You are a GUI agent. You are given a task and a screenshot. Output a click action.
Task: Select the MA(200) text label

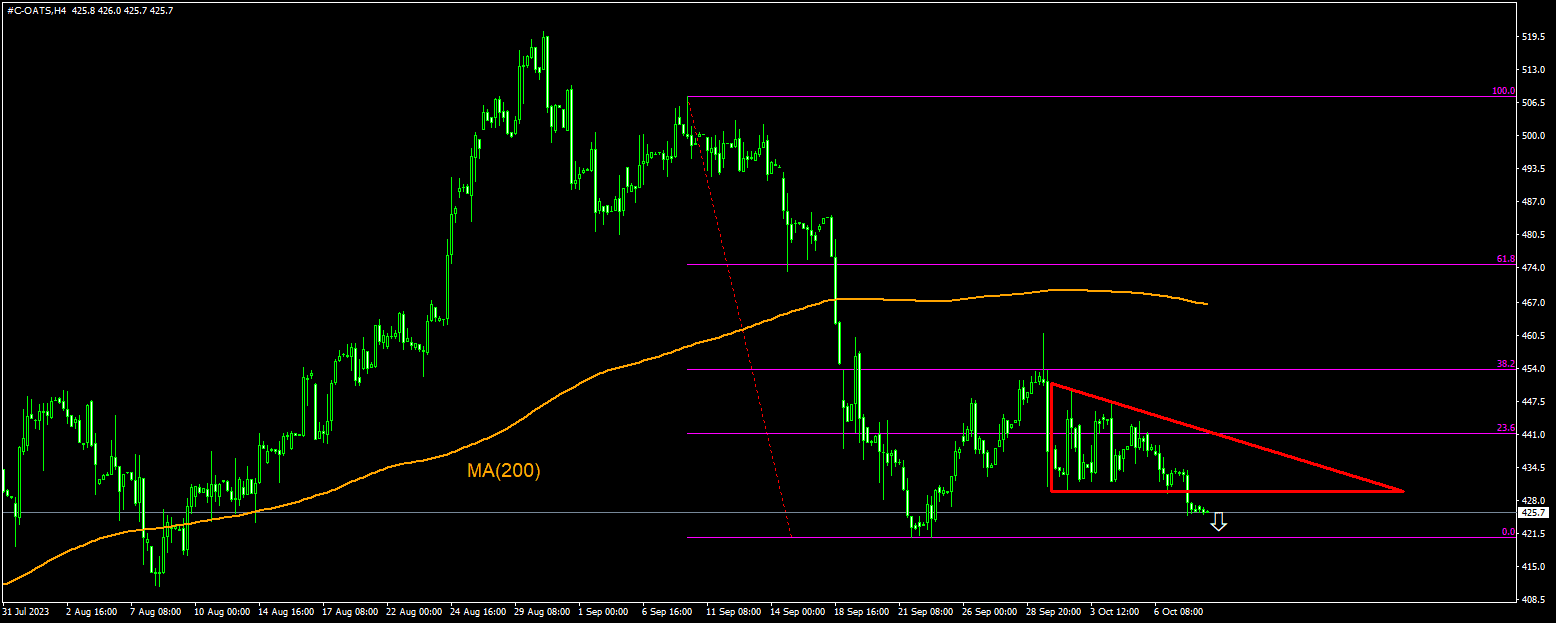[x=501, y=472]
